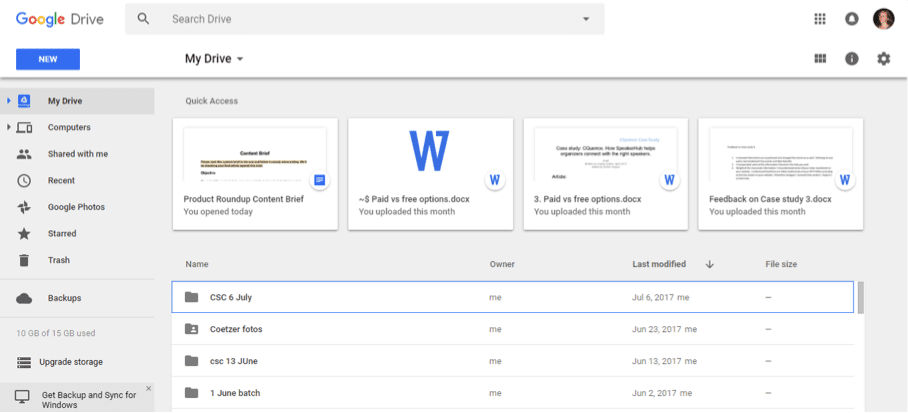The image size is (908, 413).
Task: Click the Backup and Sync monitor icon
Action: (22, 397)
